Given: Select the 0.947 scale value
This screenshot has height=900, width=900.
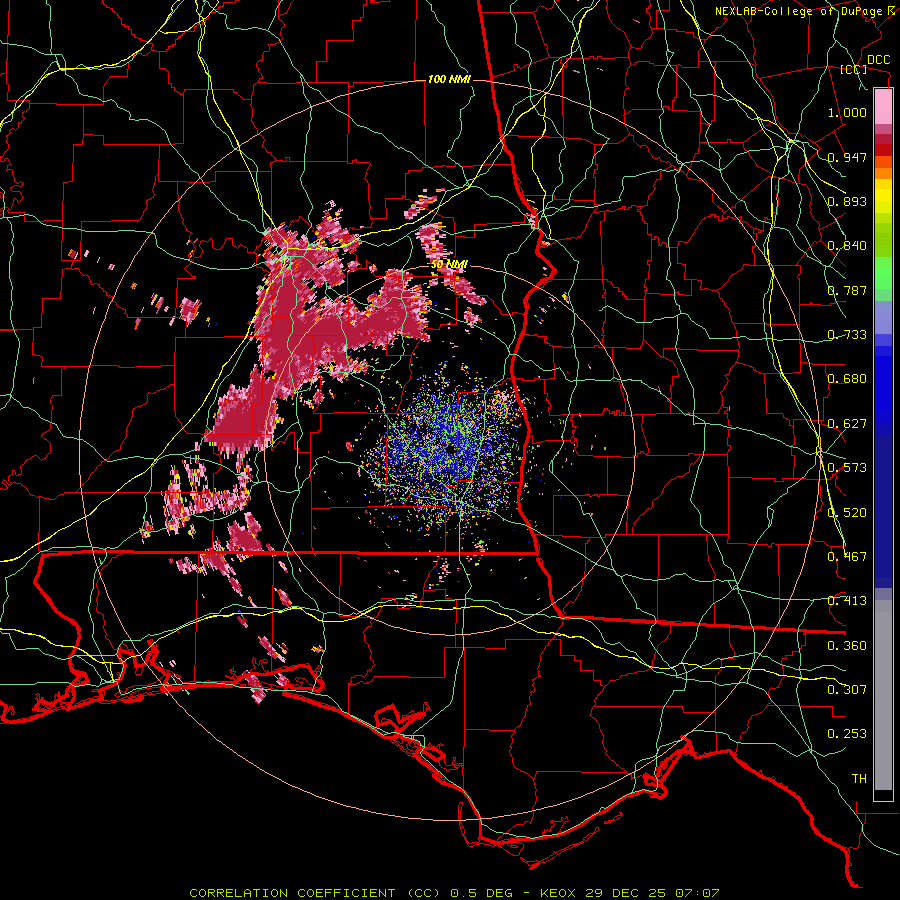Looking at the screenshot, I should [x=847, y=157].
